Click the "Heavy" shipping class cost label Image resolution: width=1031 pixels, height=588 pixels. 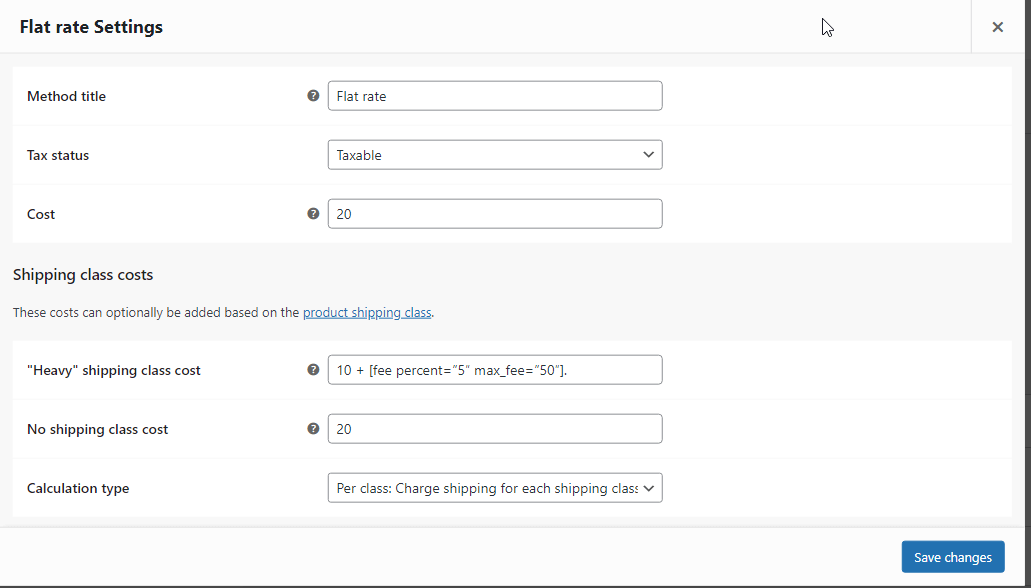point(114,370)
